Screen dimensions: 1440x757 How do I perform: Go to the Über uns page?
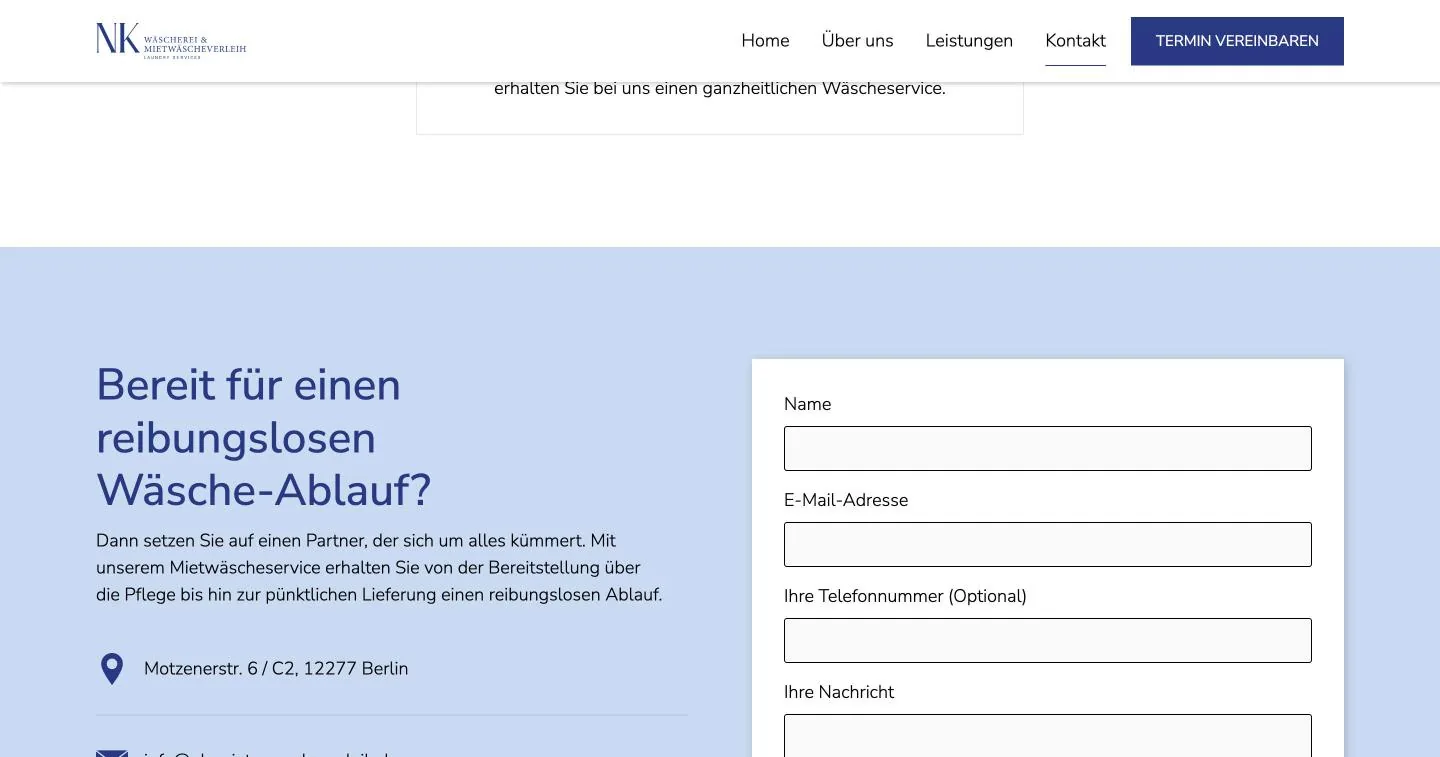click(x=857, y=41)
